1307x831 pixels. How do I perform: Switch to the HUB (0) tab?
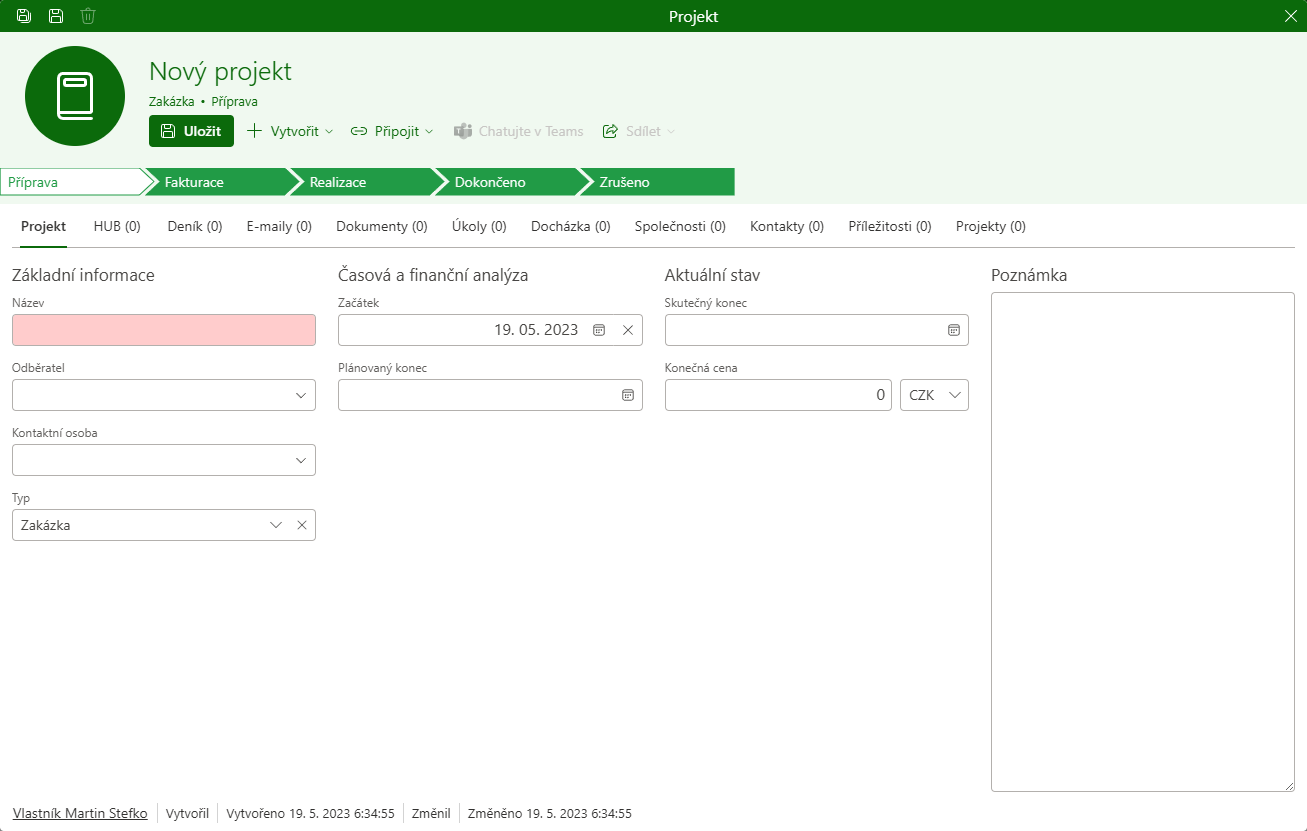point(117,227)
